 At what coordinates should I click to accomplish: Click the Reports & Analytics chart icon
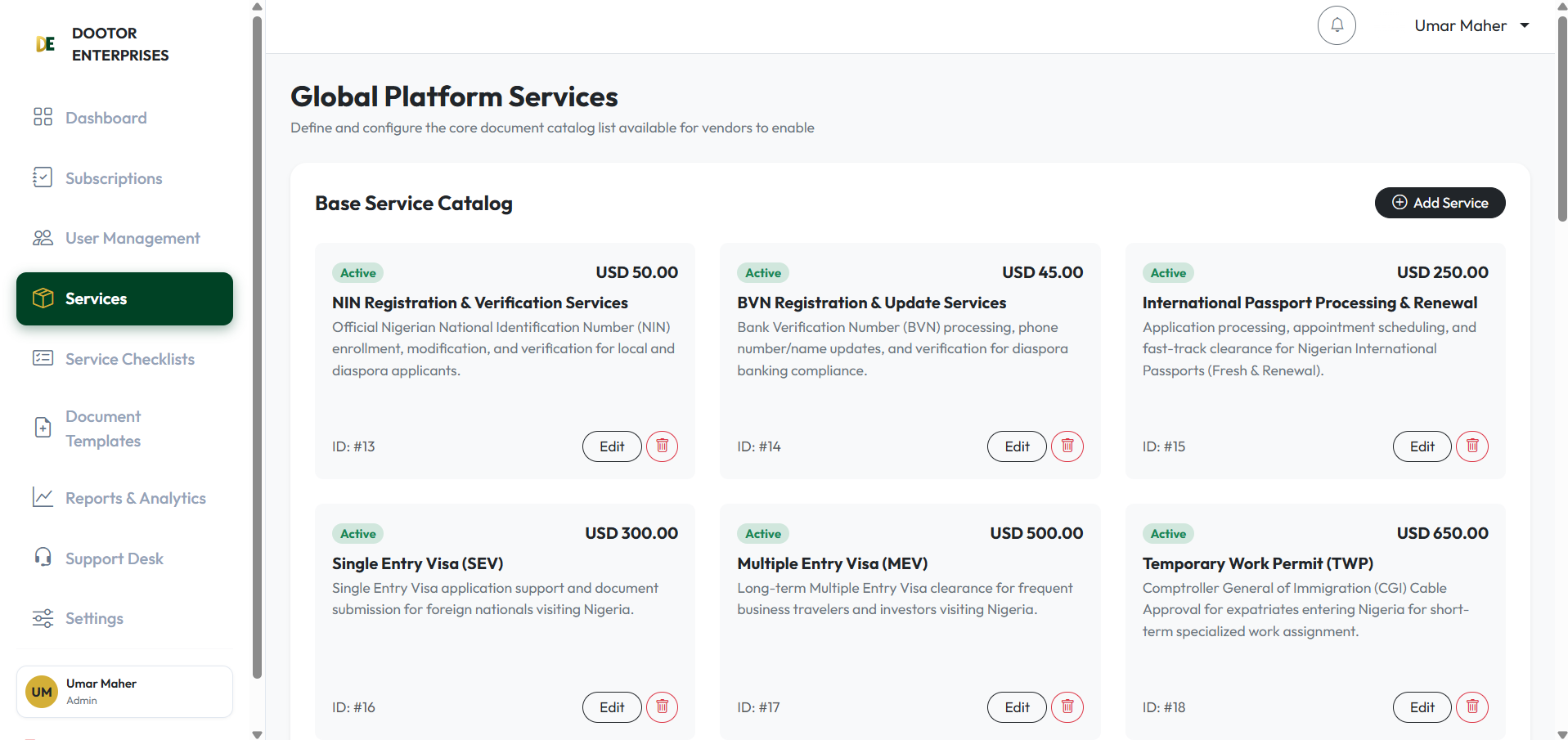(43, 497)
